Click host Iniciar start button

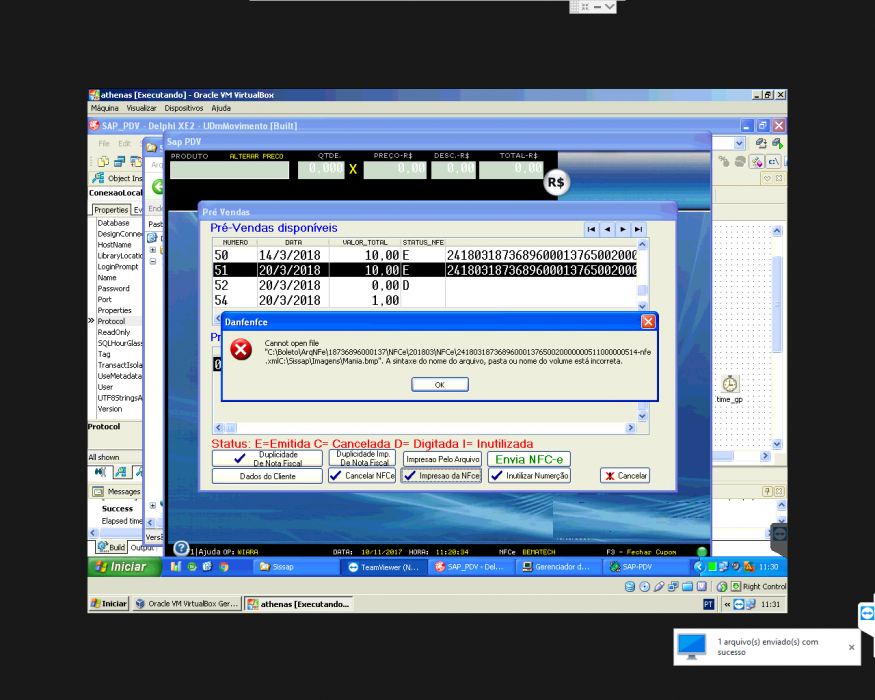(109, 604)
